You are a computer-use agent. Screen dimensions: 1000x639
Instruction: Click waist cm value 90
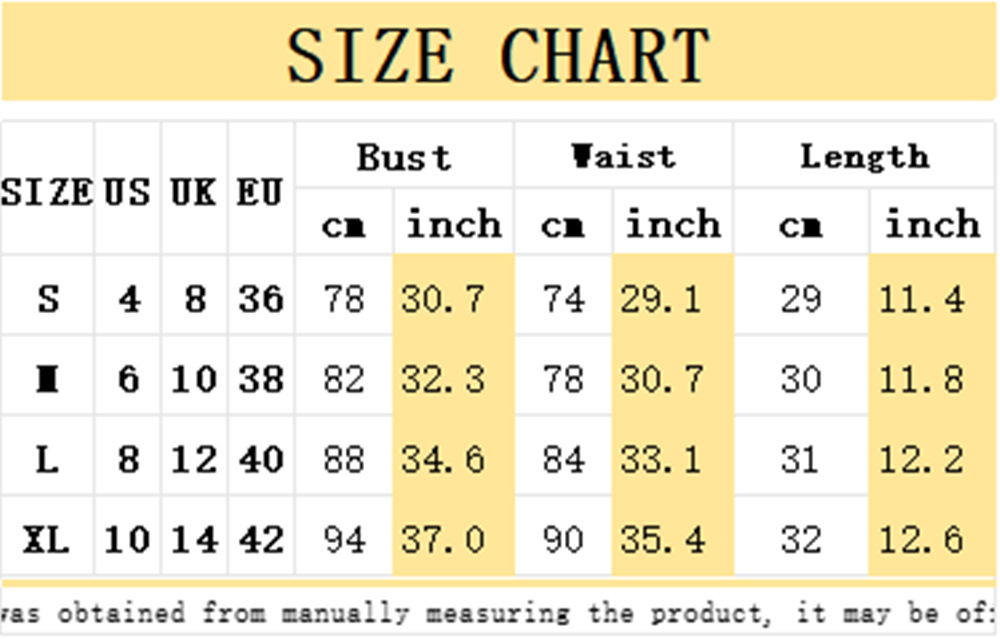[563, 540]
